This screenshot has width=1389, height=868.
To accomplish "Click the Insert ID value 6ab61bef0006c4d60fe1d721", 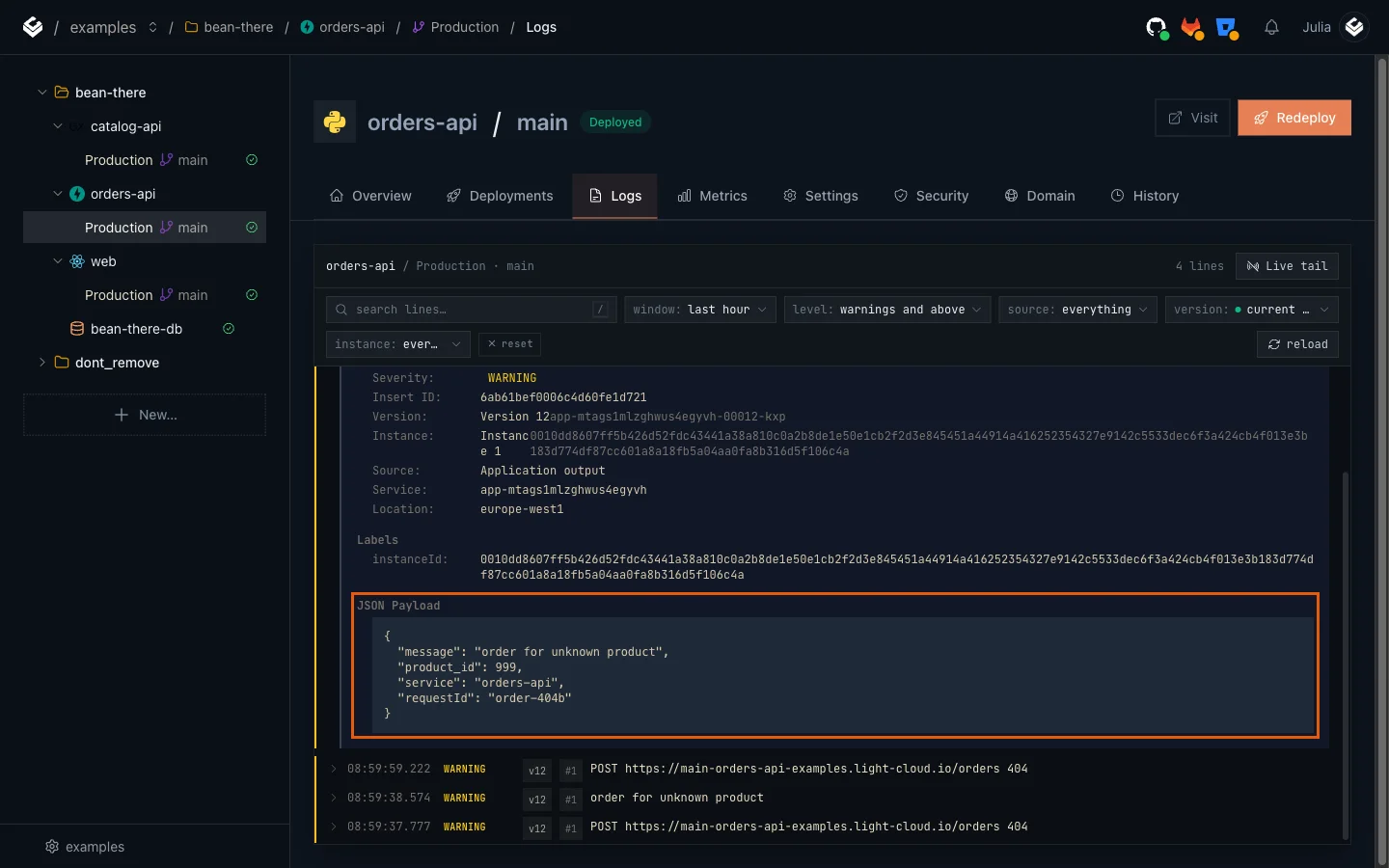I will [x=563, y=397].
